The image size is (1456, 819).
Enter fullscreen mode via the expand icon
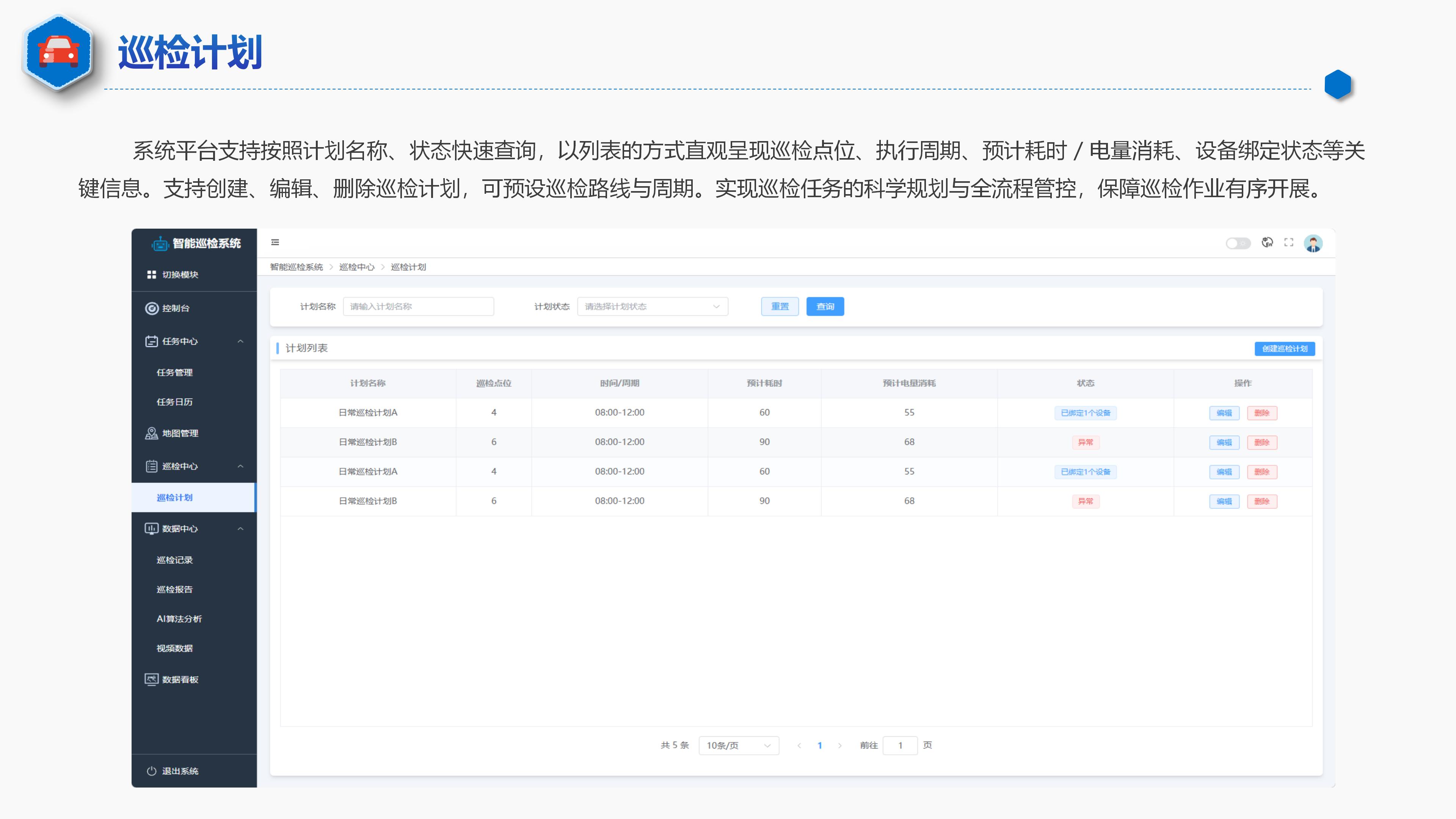(1289, 243)
